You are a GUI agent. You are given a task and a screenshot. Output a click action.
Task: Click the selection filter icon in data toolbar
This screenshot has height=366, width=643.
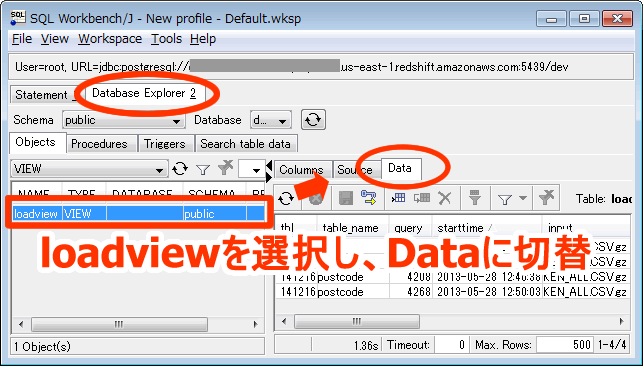474,198
